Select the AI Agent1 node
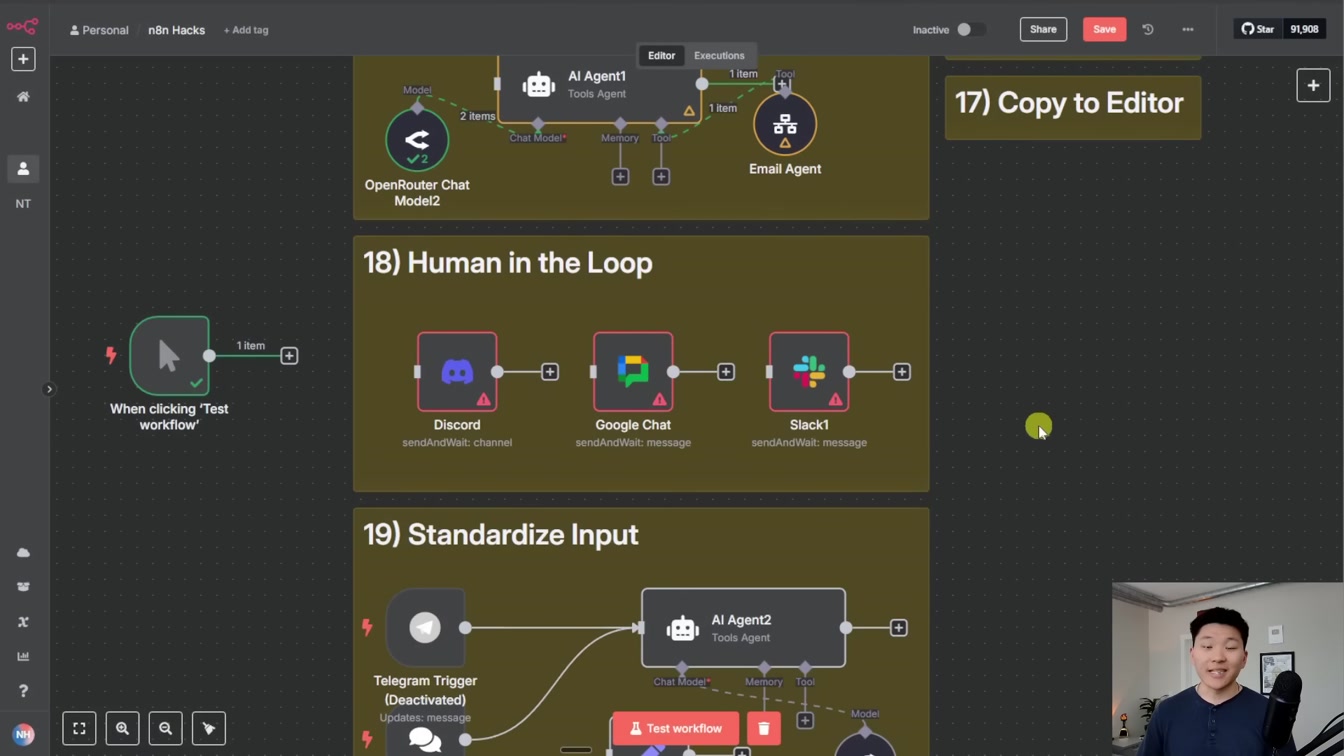The height and width of the screenshot is (756, 1344). click(599, 88)
